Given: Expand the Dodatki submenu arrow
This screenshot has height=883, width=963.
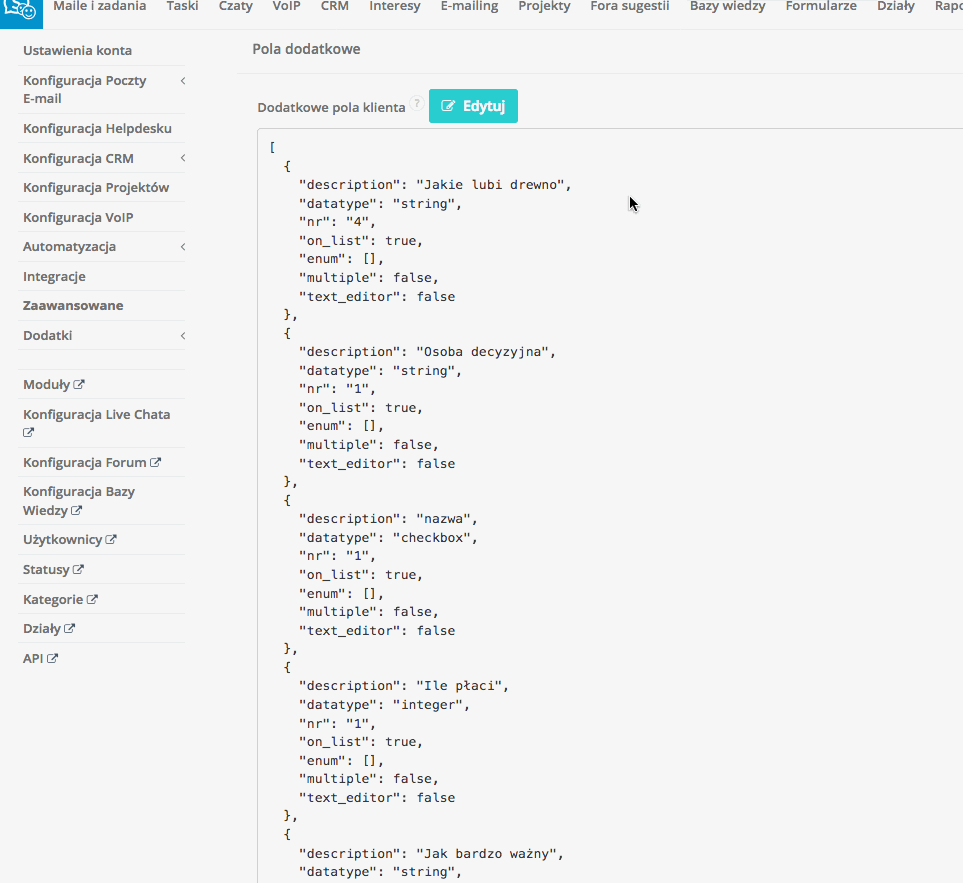Looking at the screenshot, I should pos(183,336).
